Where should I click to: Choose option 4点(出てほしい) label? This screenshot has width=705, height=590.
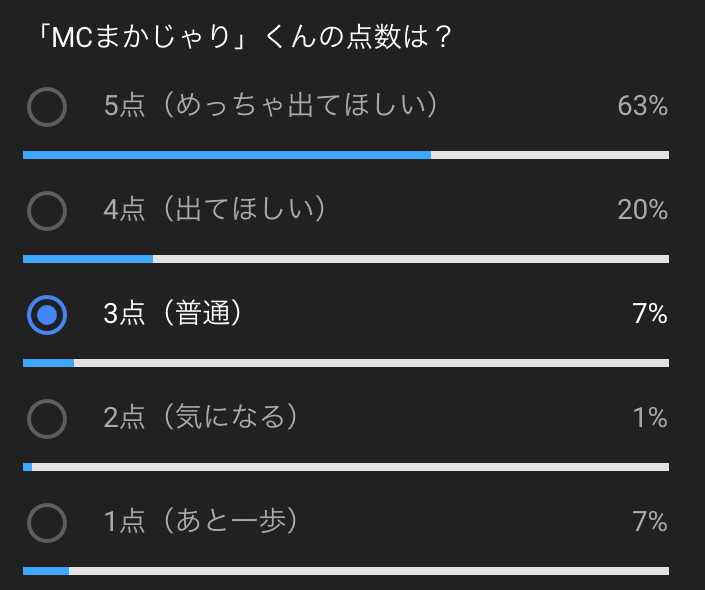(x=214, y=209)
